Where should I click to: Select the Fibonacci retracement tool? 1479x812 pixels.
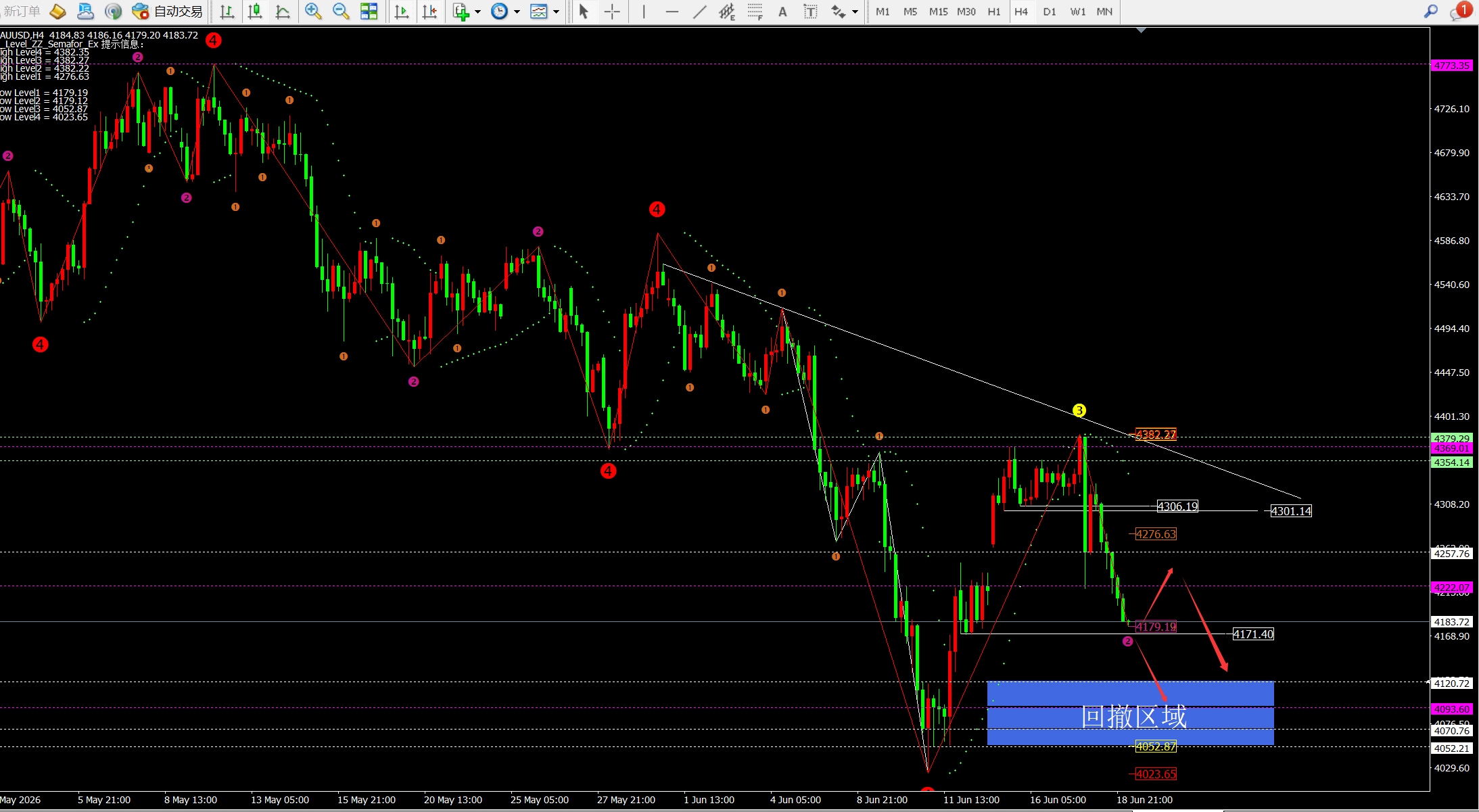point(755,11)
